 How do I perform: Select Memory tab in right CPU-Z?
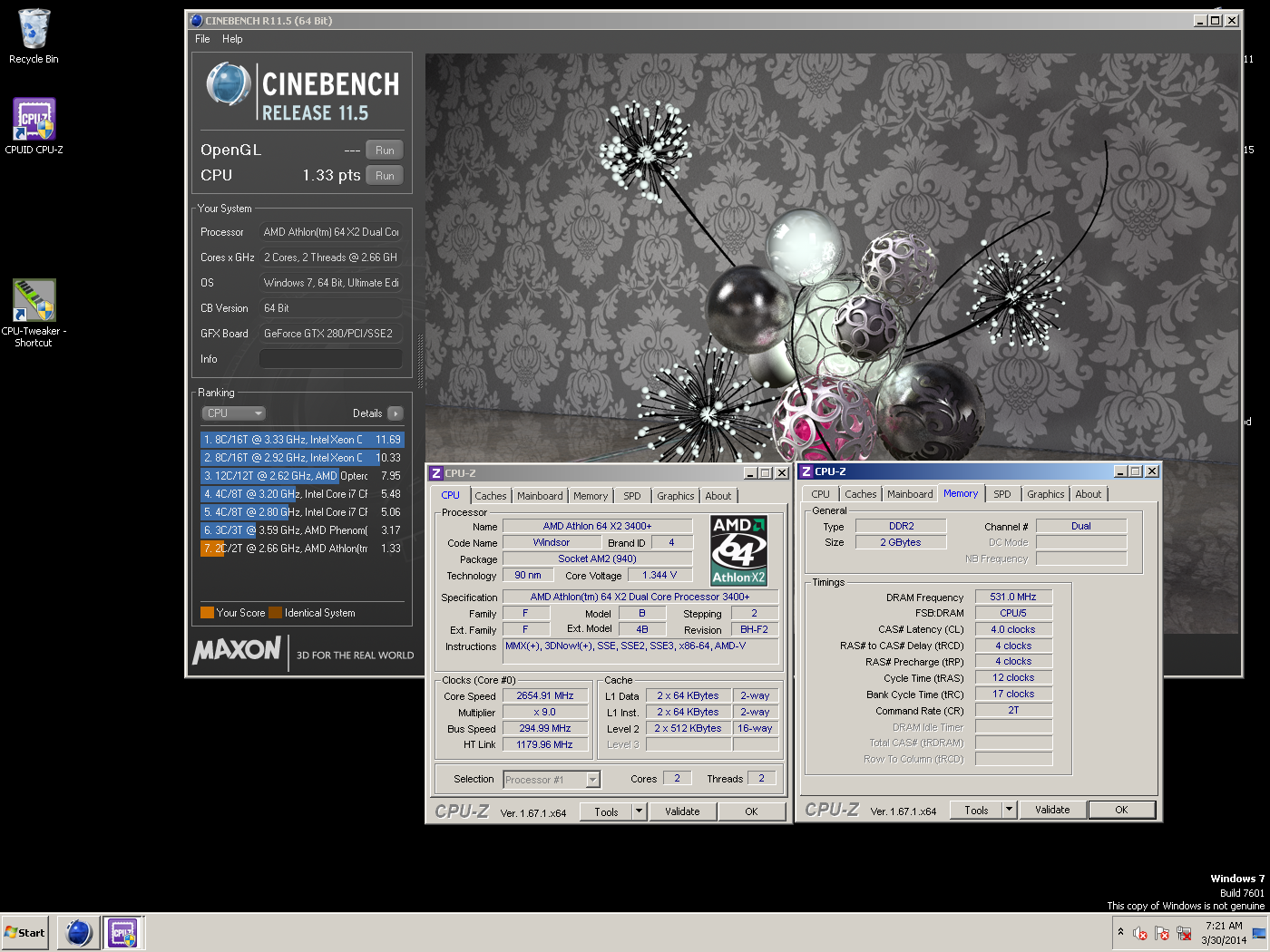click(x=961, y=493)
